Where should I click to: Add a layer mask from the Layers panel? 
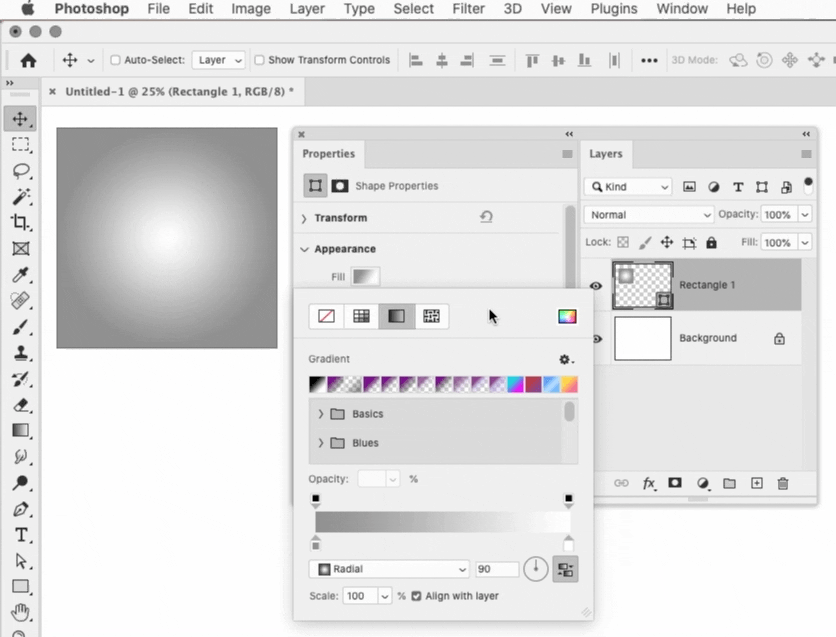pyautogui.click(x=675, y=483)
